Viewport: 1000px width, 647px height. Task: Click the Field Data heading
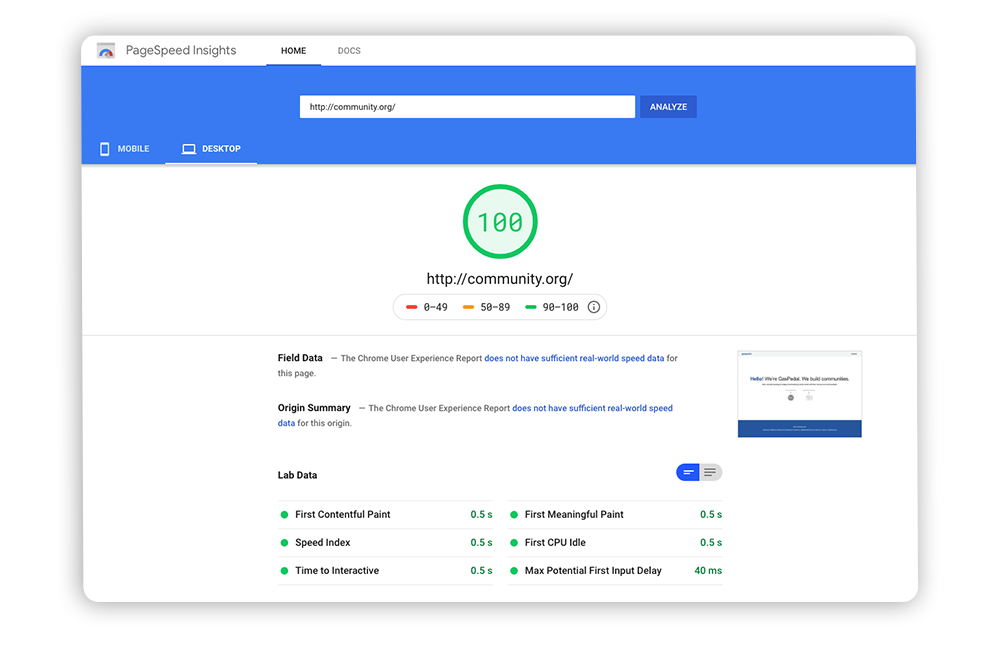point(300,358)
